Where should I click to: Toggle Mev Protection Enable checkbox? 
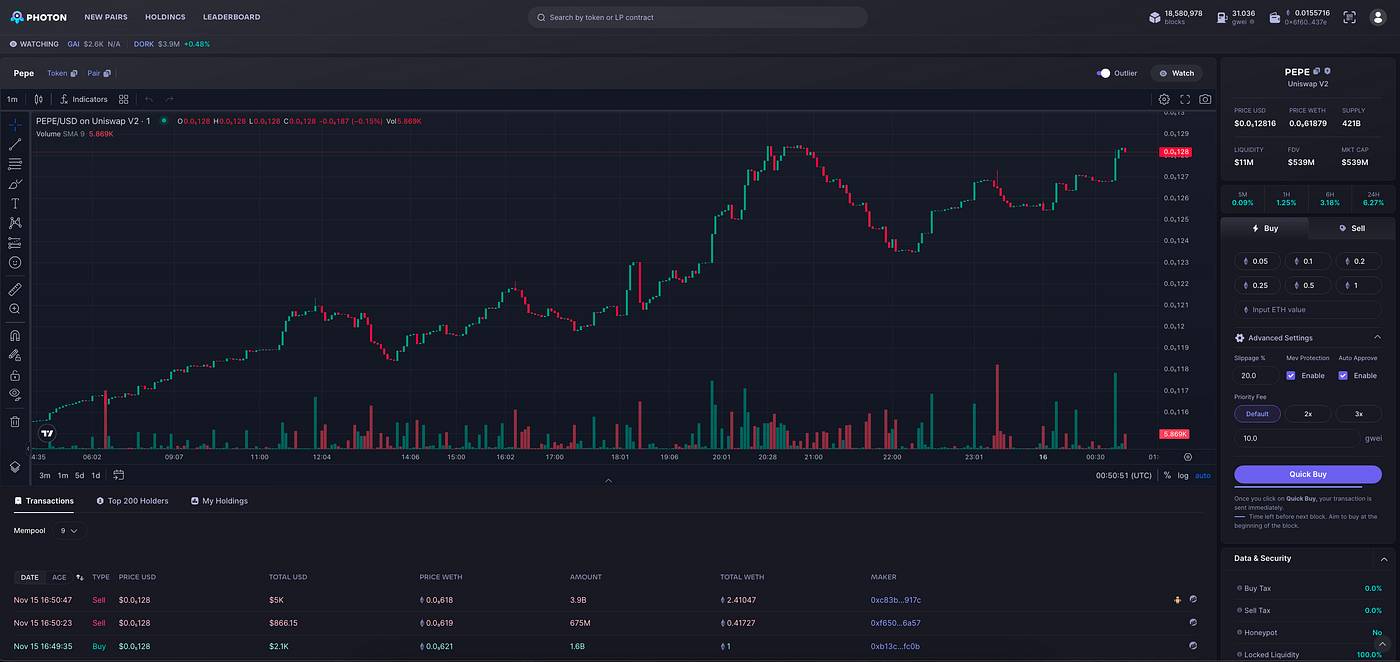pos(1291,375)
